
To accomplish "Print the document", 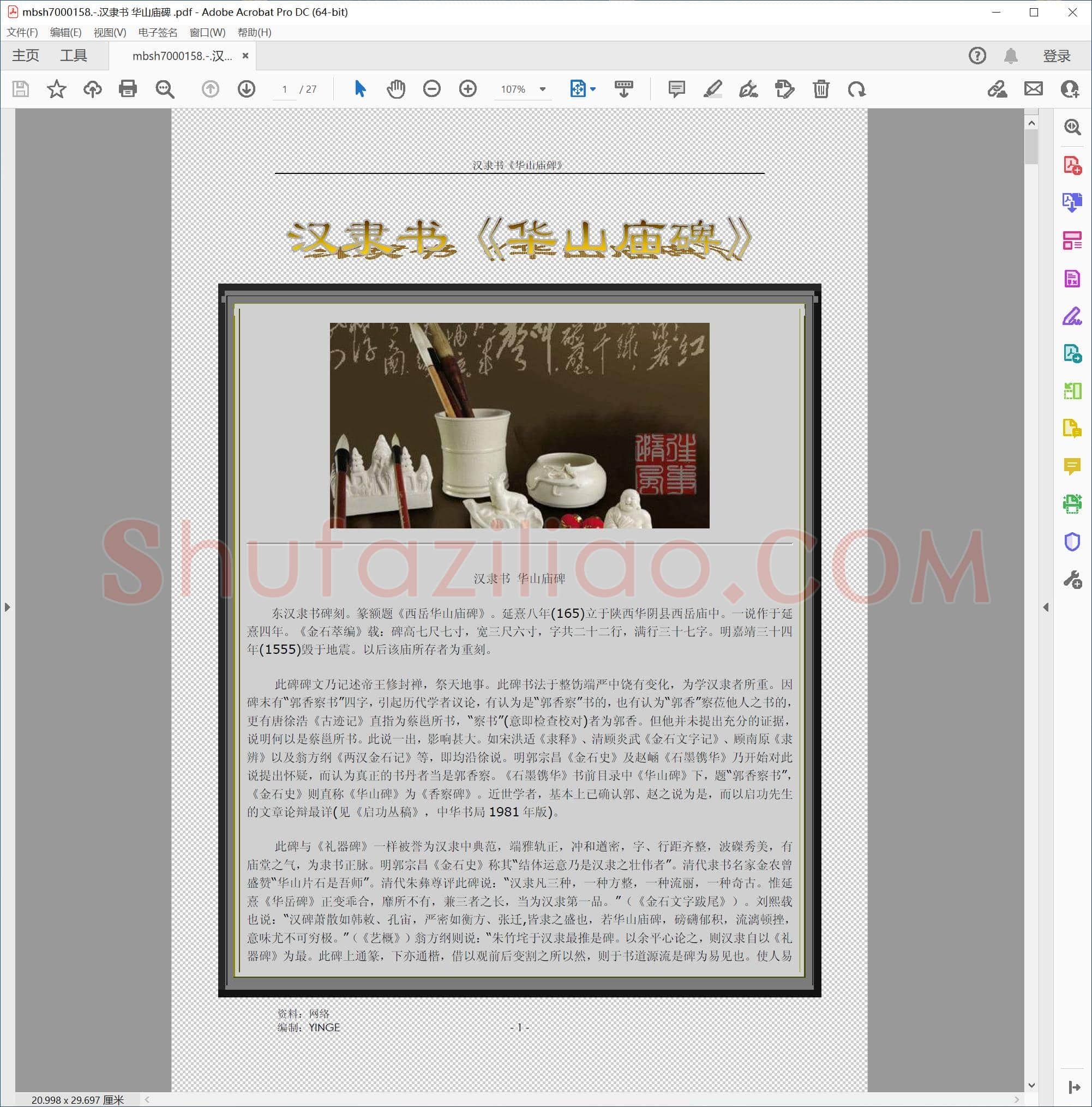I will (x=128, y=89).
